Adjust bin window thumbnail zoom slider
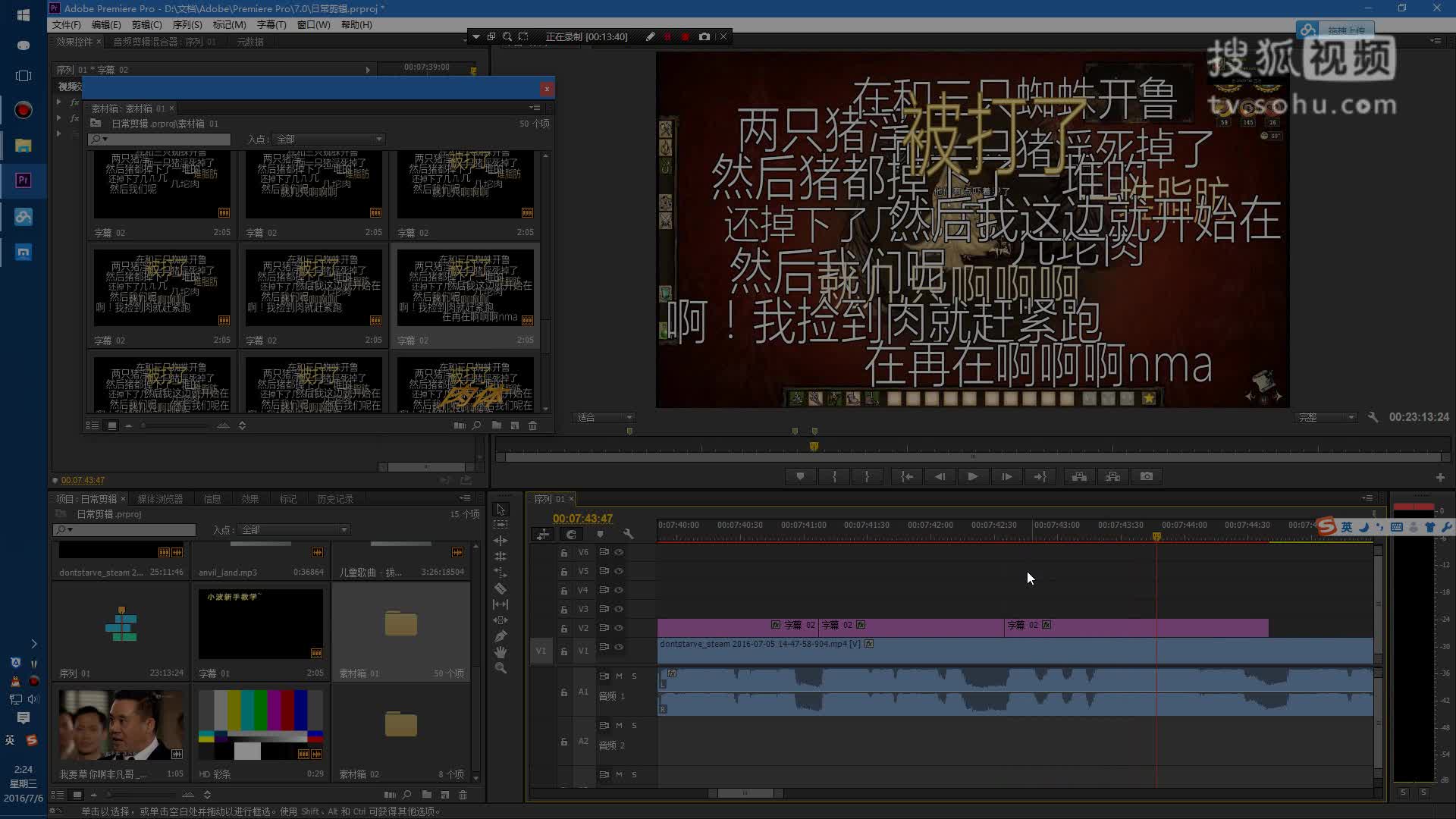 [174, 425]
